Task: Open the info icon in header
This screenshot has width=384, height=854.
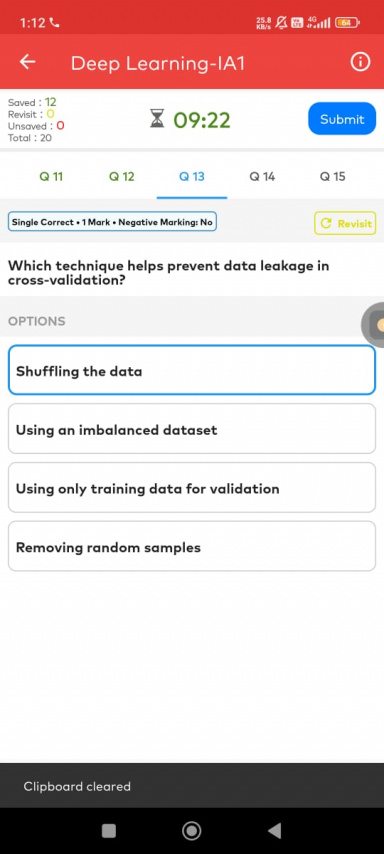Action: tap(359, 62)
